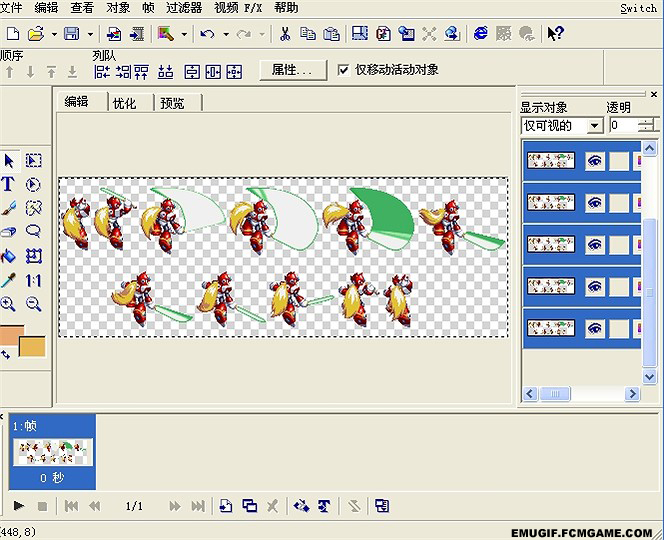Image resolution: width=664 pixels, height=540 pixels.
Task: Open an existing file via folder icon
Action: [x=36, y=33]
